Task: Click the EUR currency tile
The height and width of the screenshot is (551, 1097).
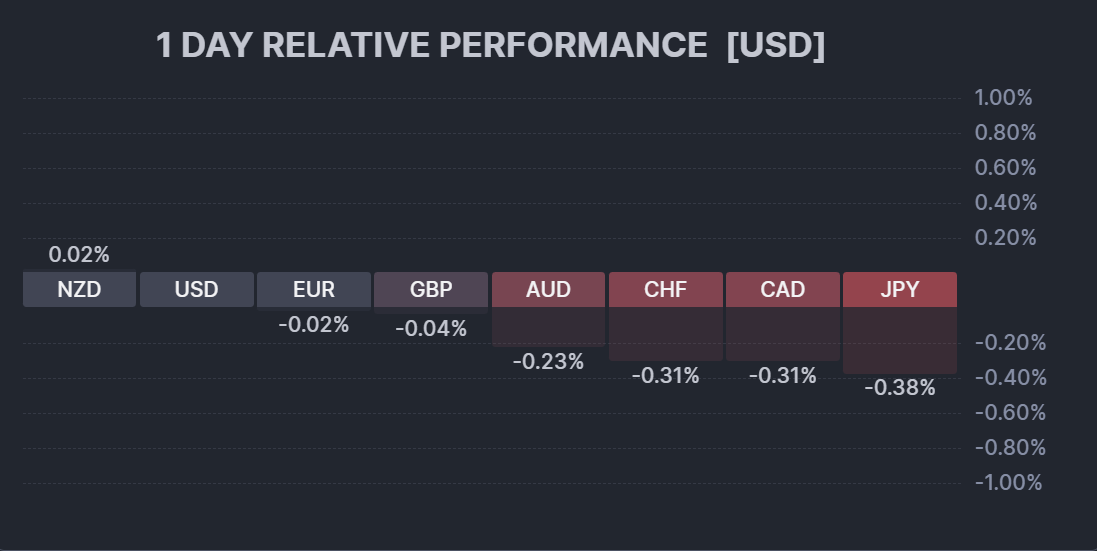Action: [x=314, y=290]
